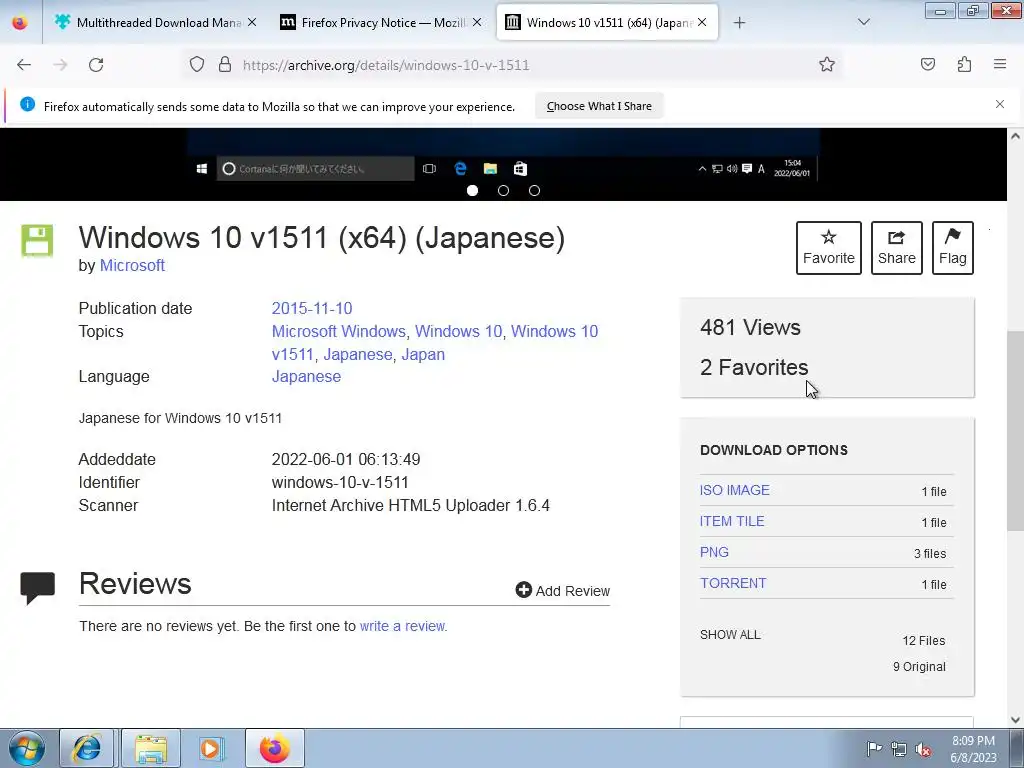
Task: Flag this item
Action: pyautogui.click(x=953, y=248)
